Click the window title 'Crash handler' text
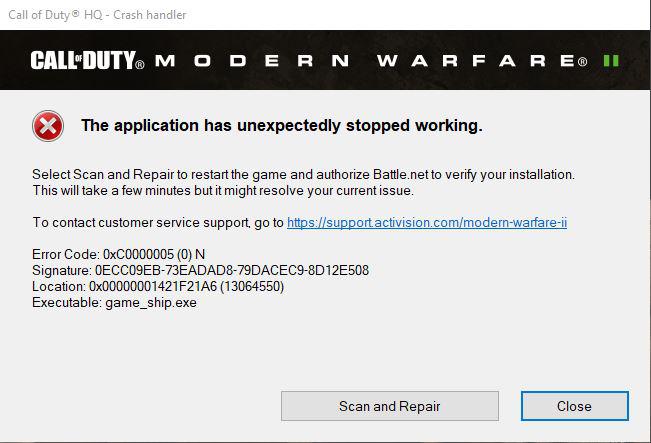The image size is (651, 443). point(149,15)
